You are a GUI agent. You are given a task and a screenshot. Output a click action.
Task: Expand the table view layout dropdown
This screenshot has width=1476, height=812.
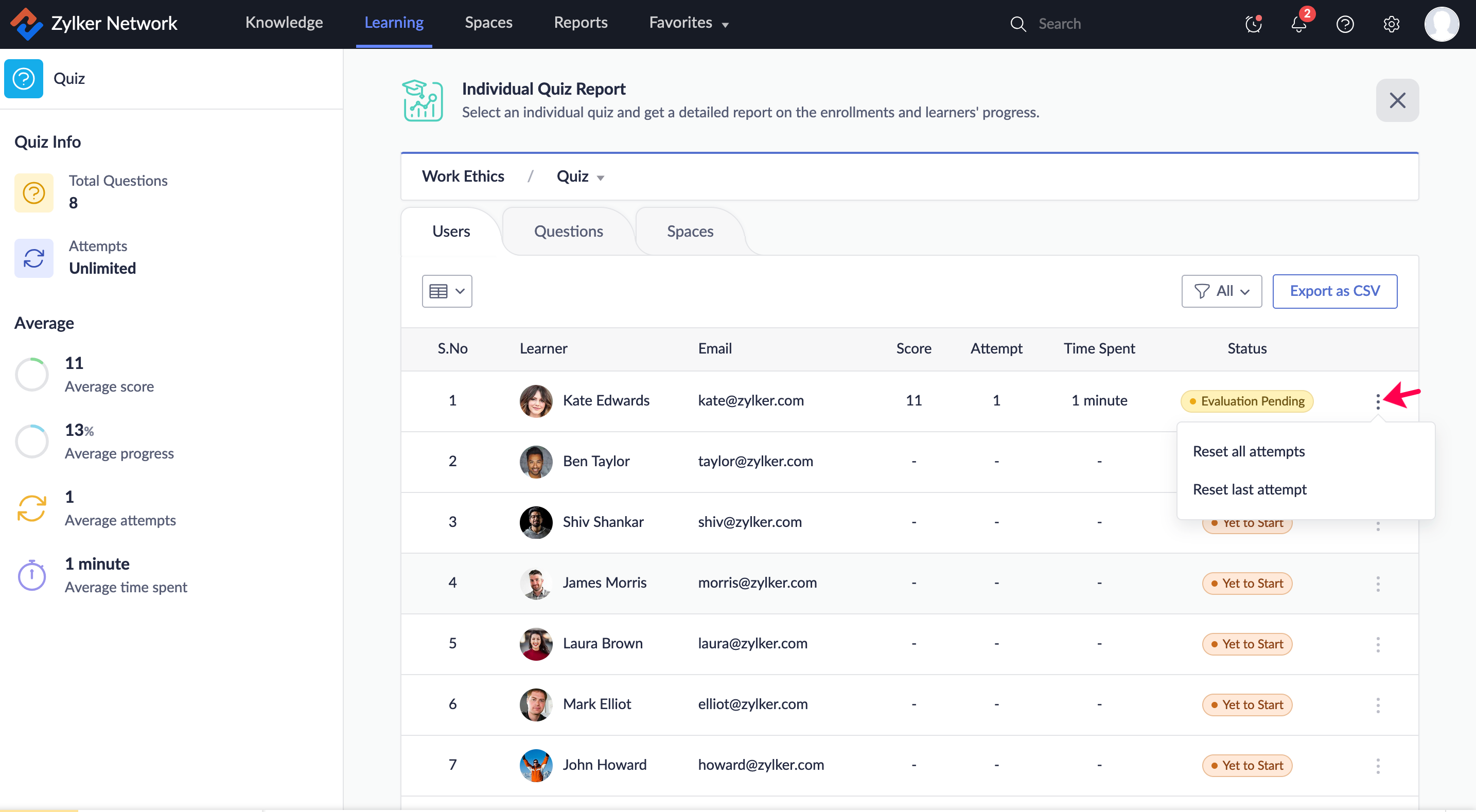point(447,291)
